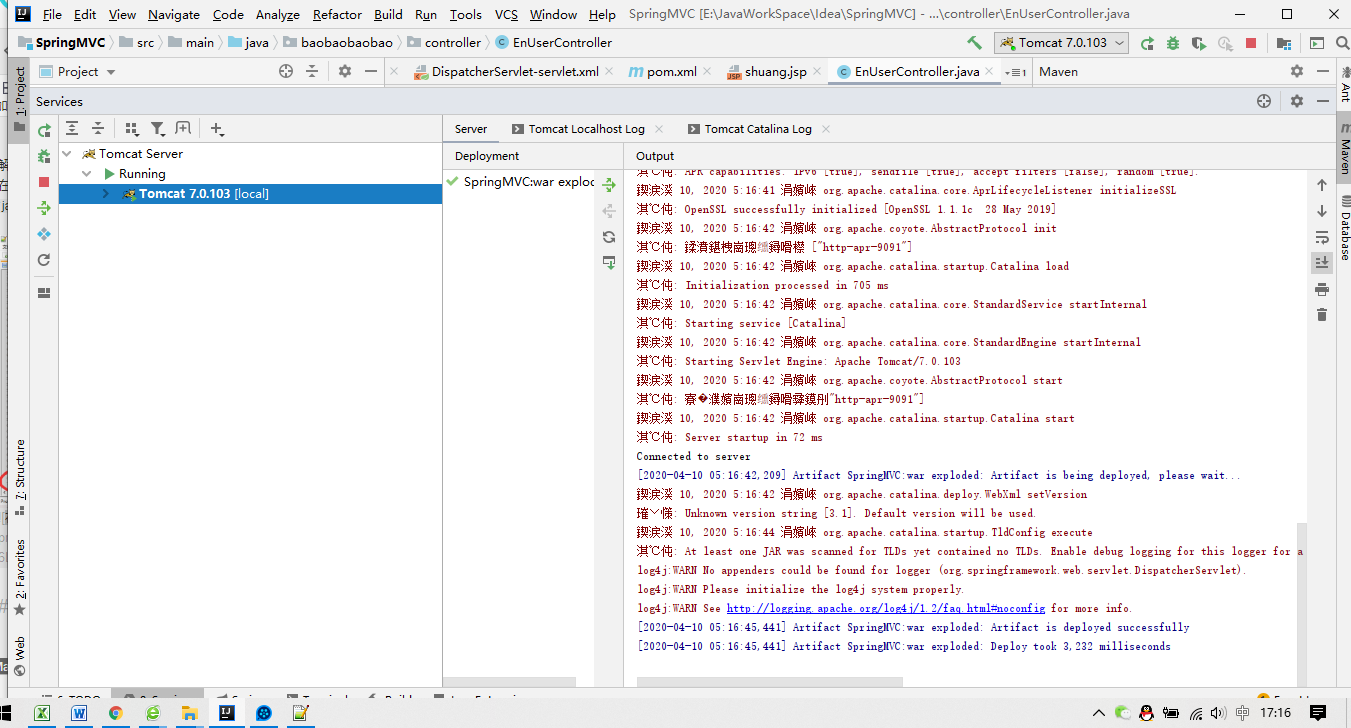
Task: Debug Tomcat using the top toolbar bug icon
Action: click(1173, 43)
